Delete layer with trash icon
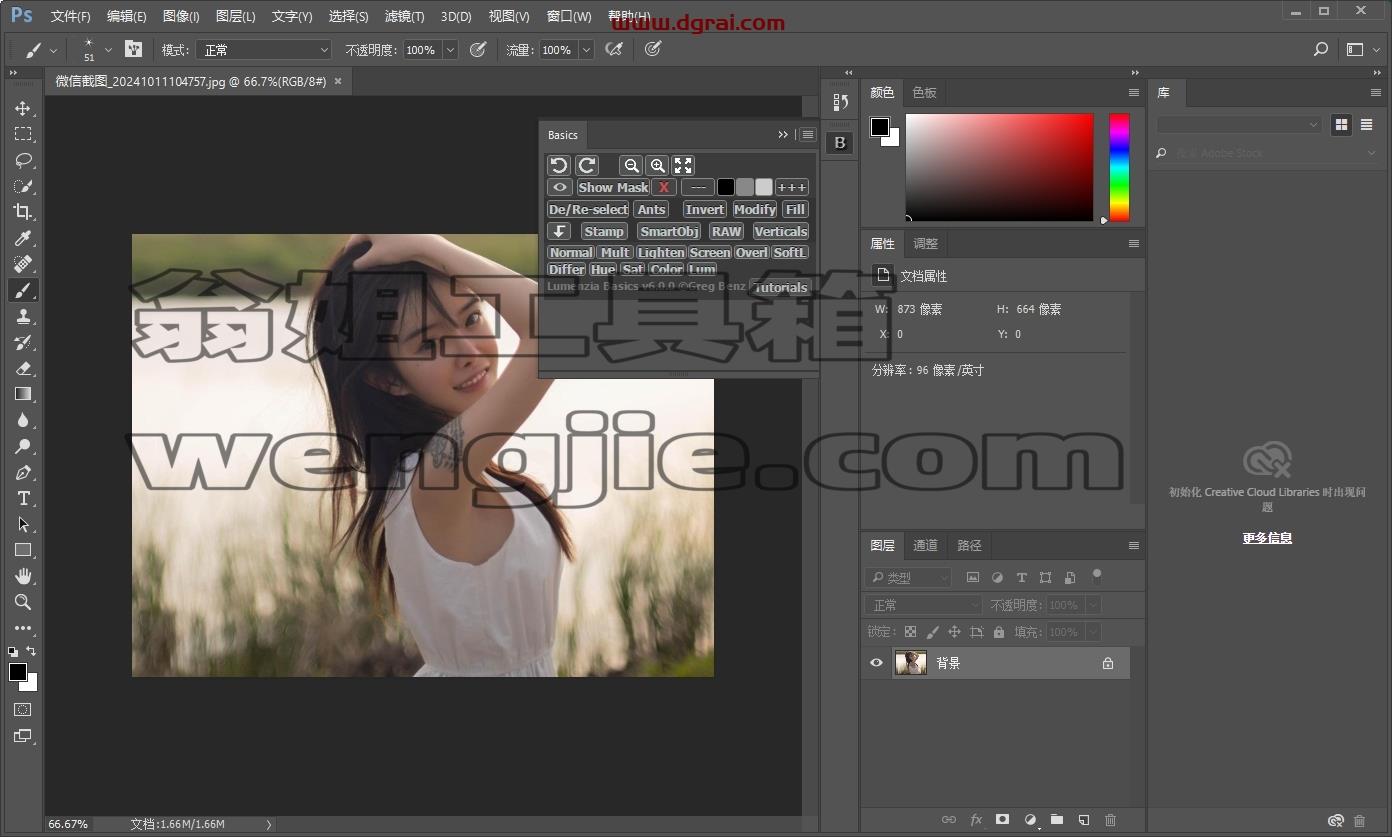Image resolution: width=1392 pixels, height=837 pixels. pyautogui.click(x=1110, y=820)
